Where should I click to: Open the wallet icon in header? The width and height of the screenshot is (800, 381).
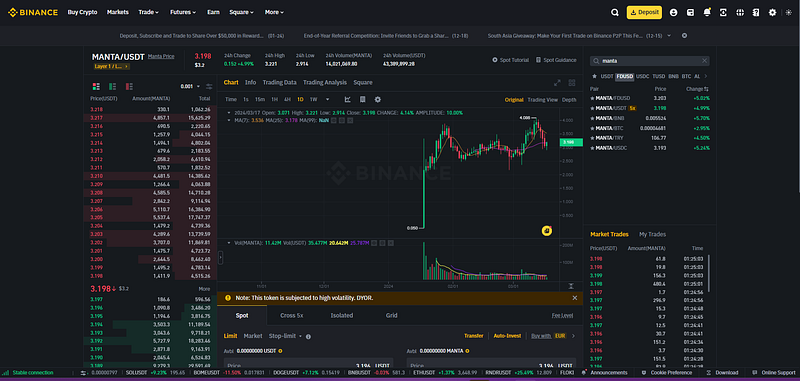[x=690, y=12]
